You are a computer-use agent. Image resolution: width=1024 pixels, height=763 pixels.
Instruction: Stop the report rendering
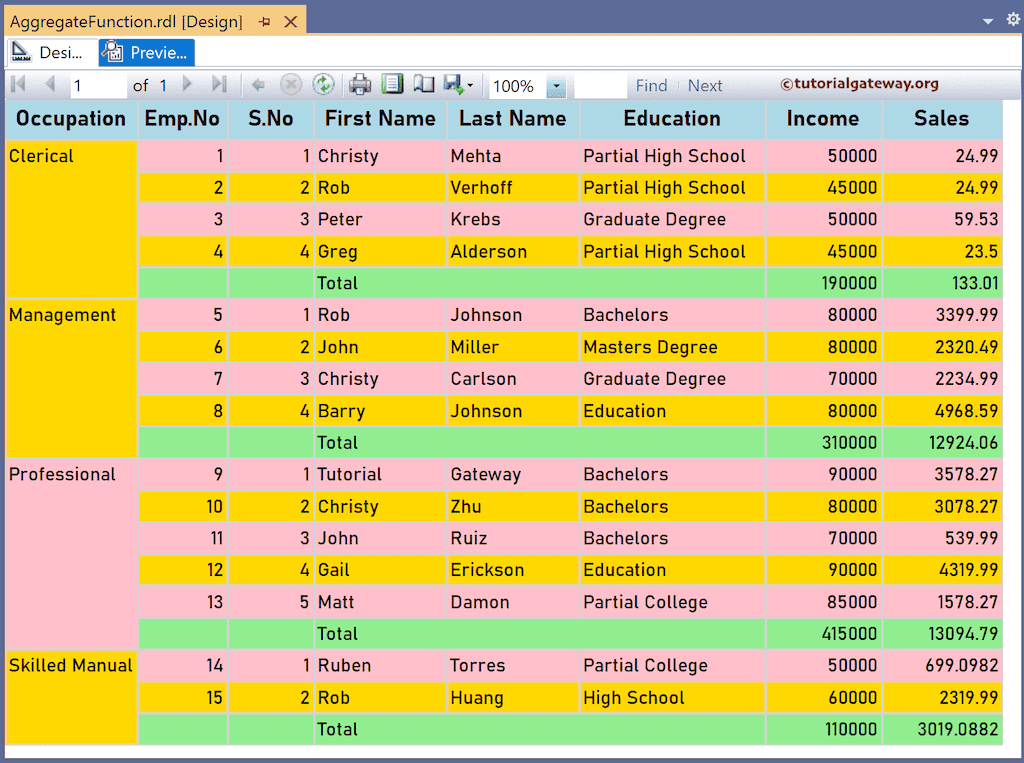pos(292,85)
